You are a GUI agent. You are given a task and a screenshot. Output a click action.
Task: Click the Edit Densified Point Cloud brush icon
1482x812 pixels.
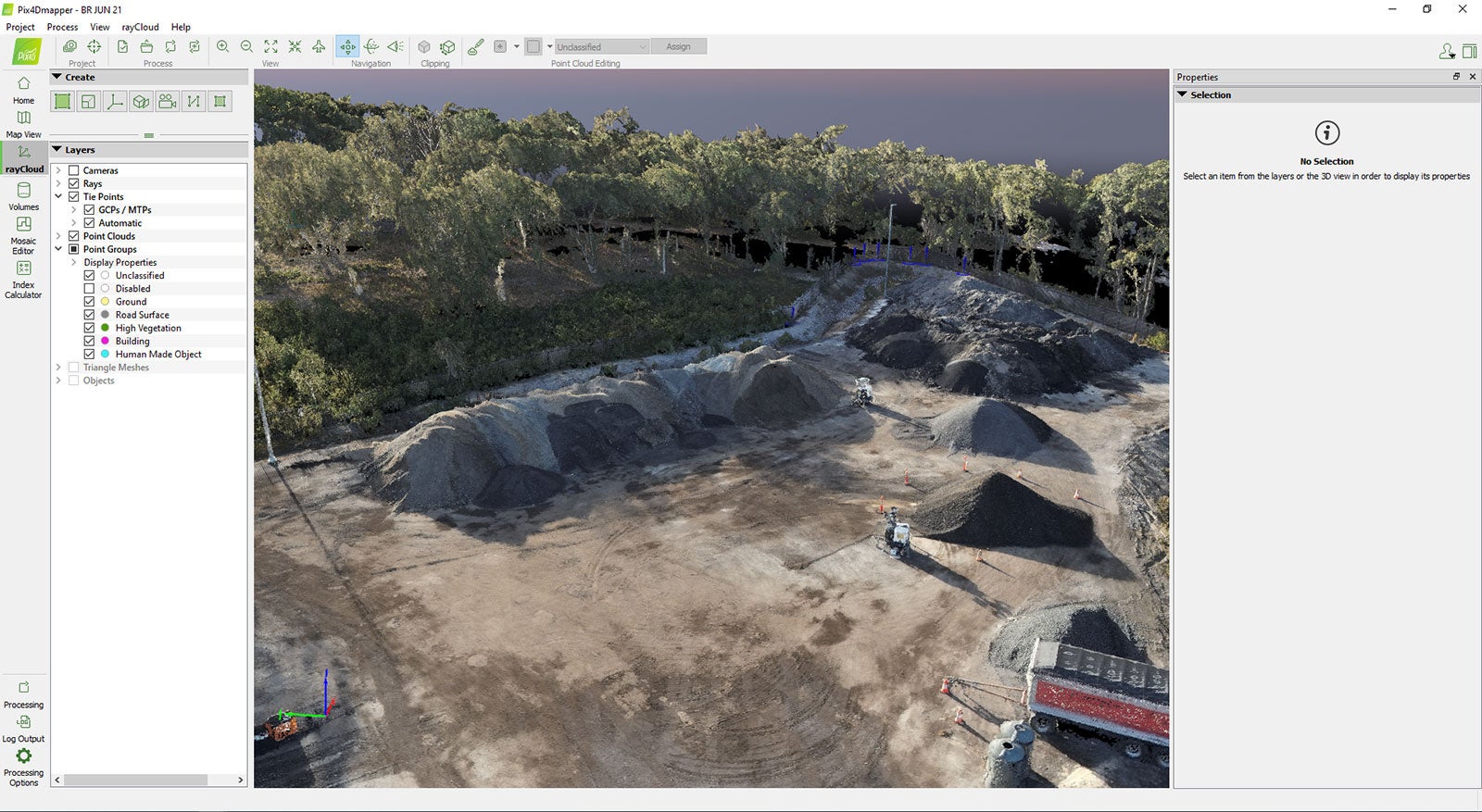[x=475, y=46]
